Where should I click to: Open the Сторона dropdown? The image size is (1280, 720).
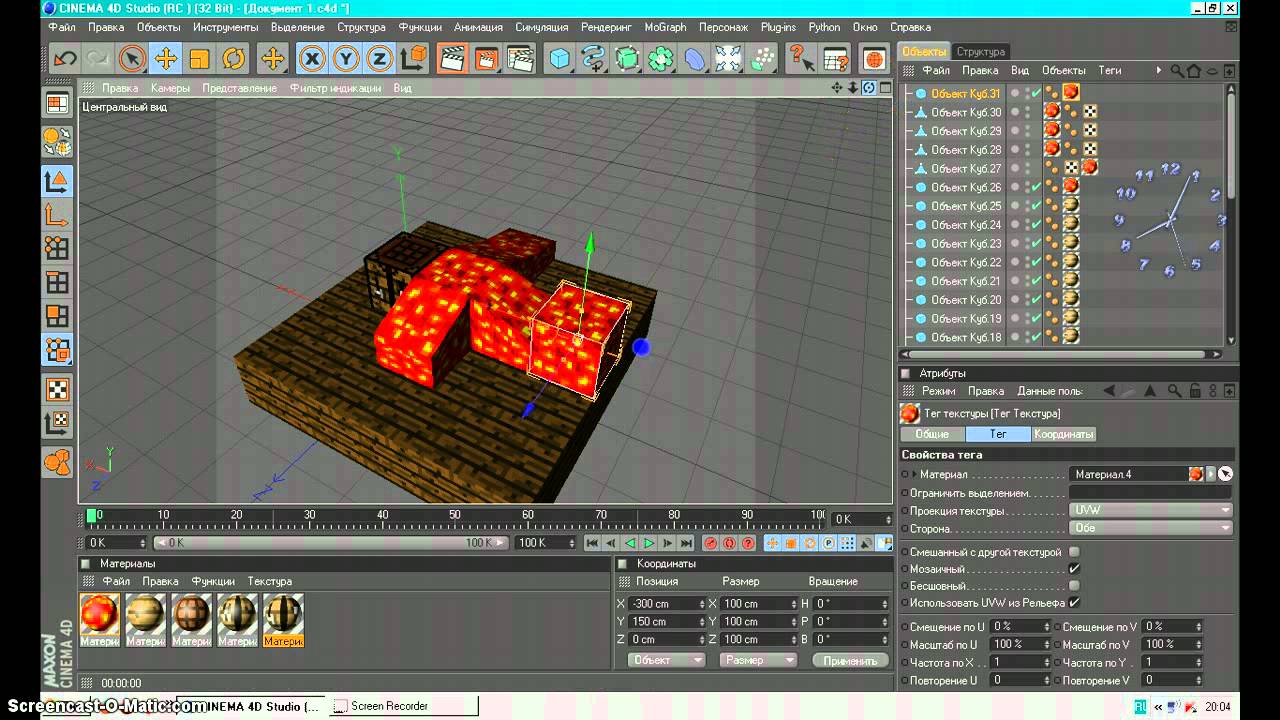click(1151, 528)
